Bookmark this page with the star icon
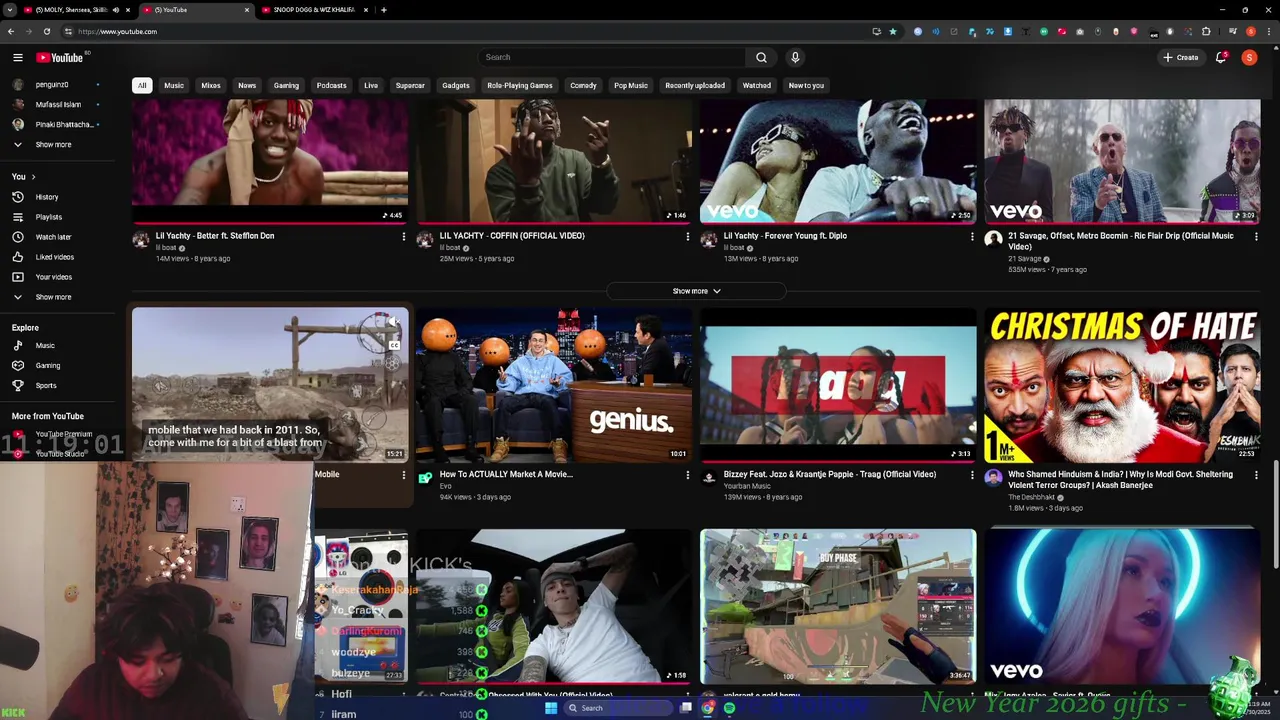 [893, 31]
